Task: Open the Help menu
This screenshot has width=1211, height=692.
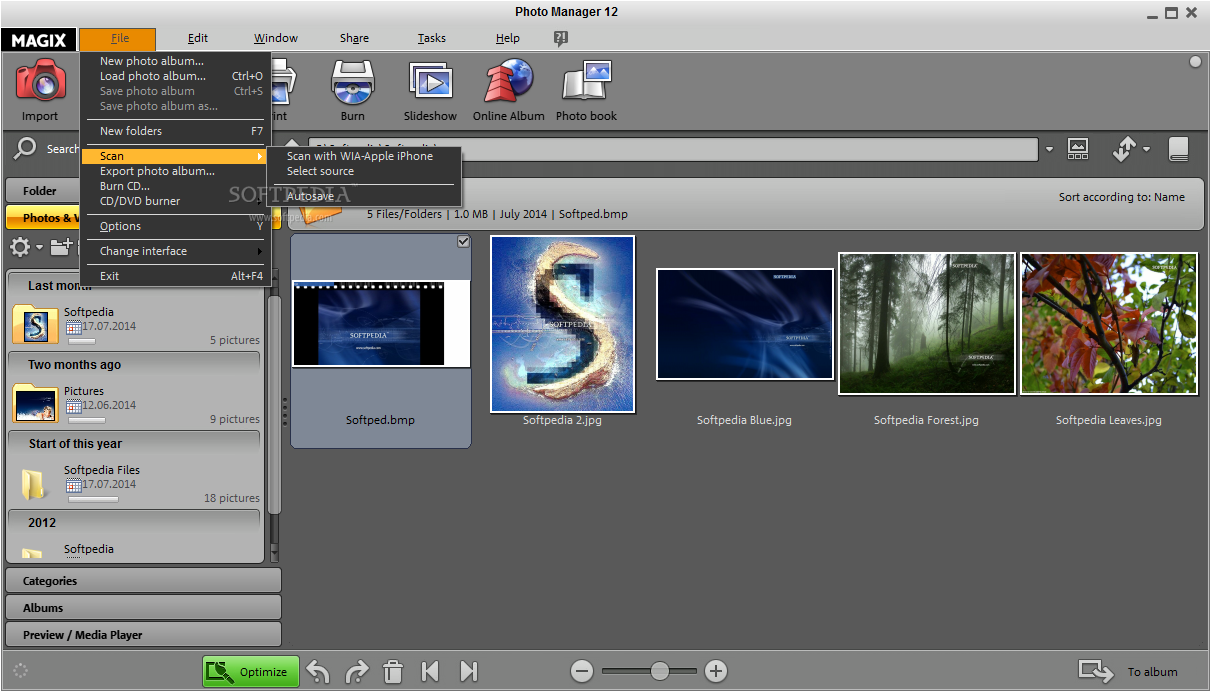Action: pyautogui.click(x=508, y=38)
